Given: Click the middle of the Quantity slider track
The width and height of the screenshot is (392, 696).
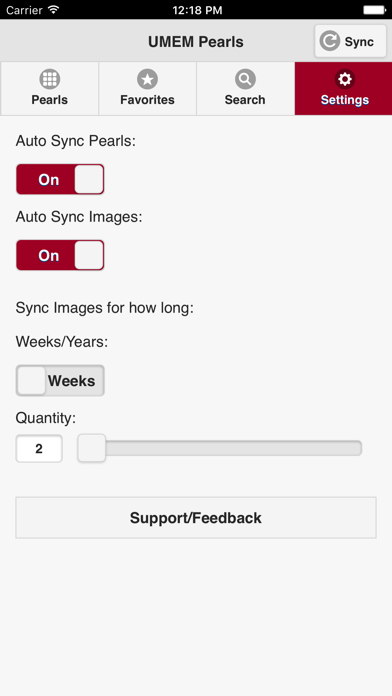Looking at the screenshot, I should (220, 448).
